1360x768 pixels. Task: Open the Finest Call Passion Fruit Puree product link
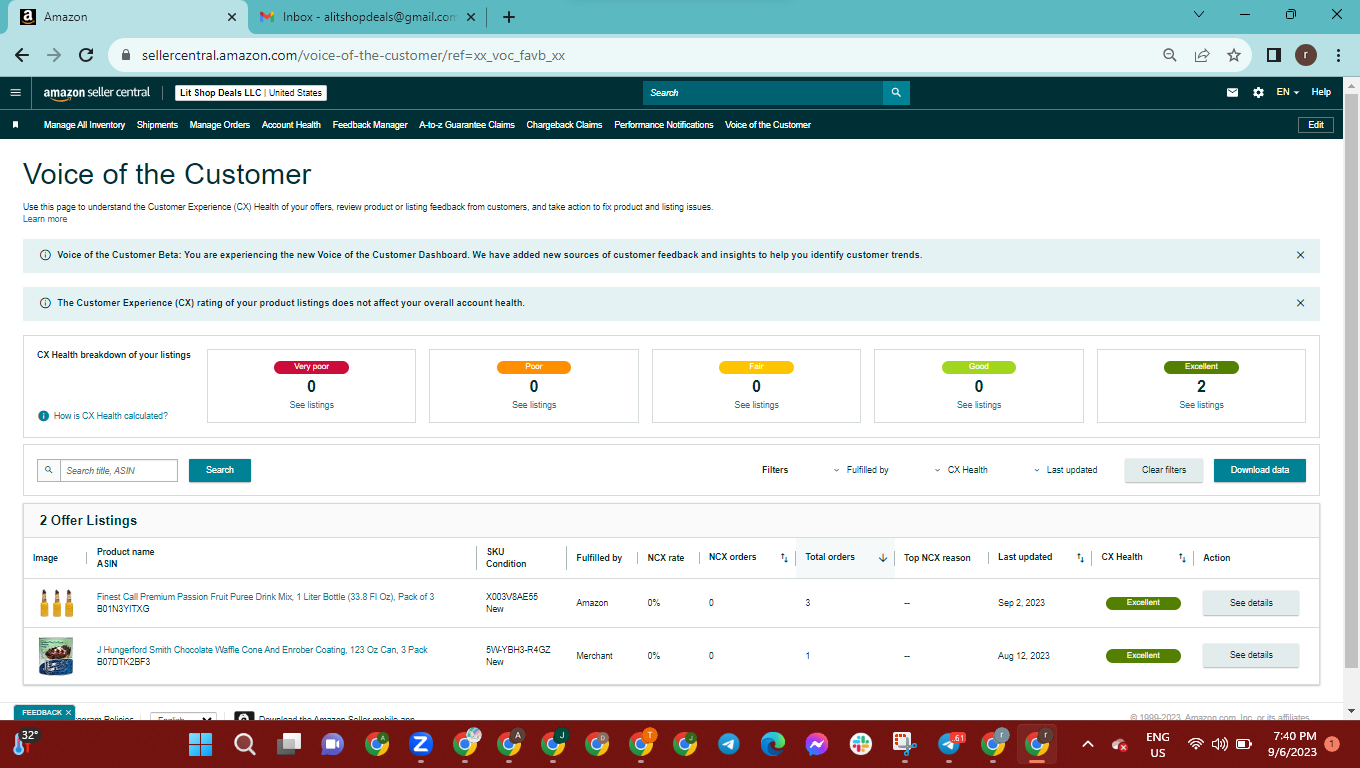pyautogui.click(x=265, y=597)
